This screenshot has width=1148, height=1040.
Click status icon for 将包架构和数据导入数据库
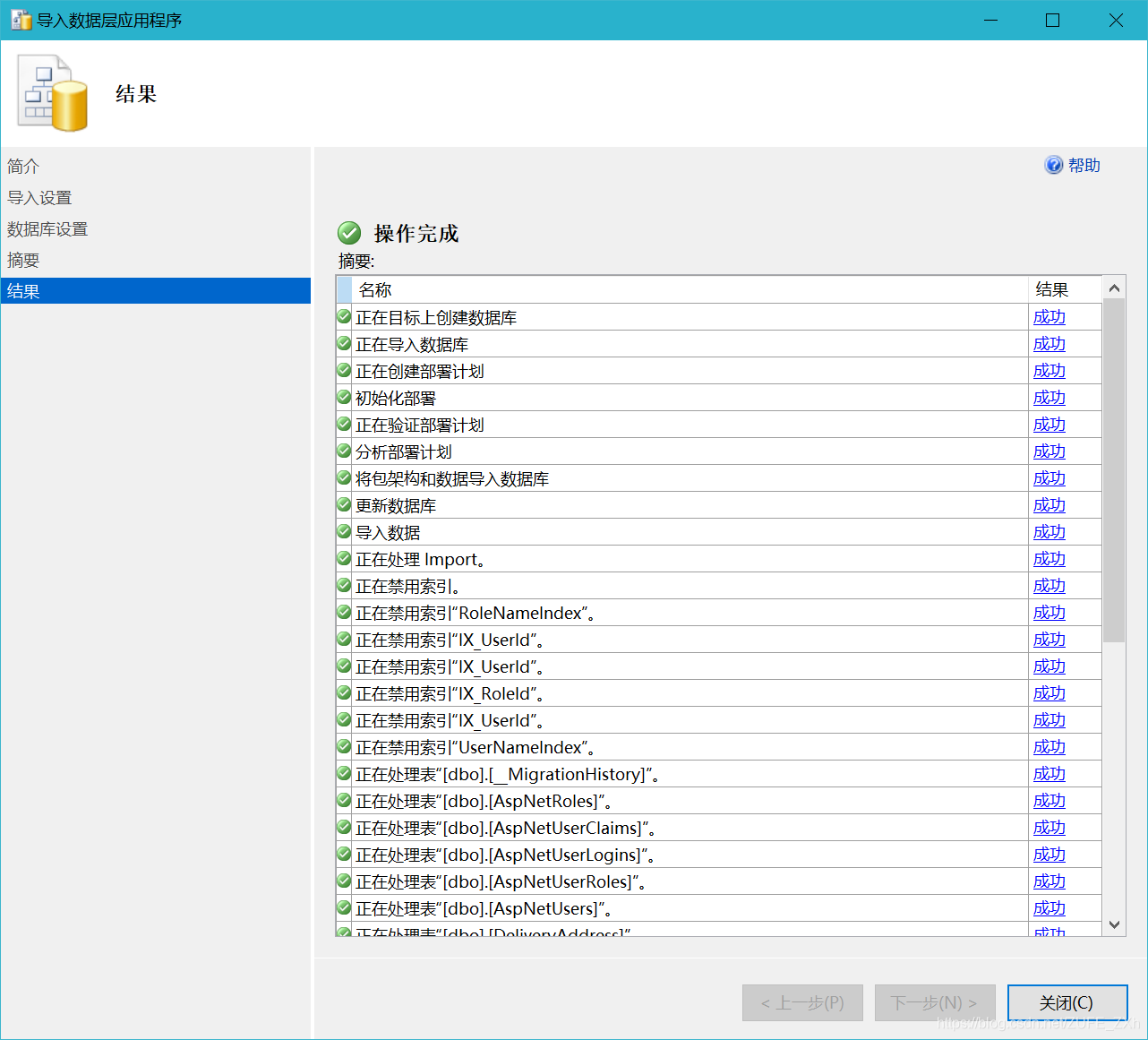(344, 477)
